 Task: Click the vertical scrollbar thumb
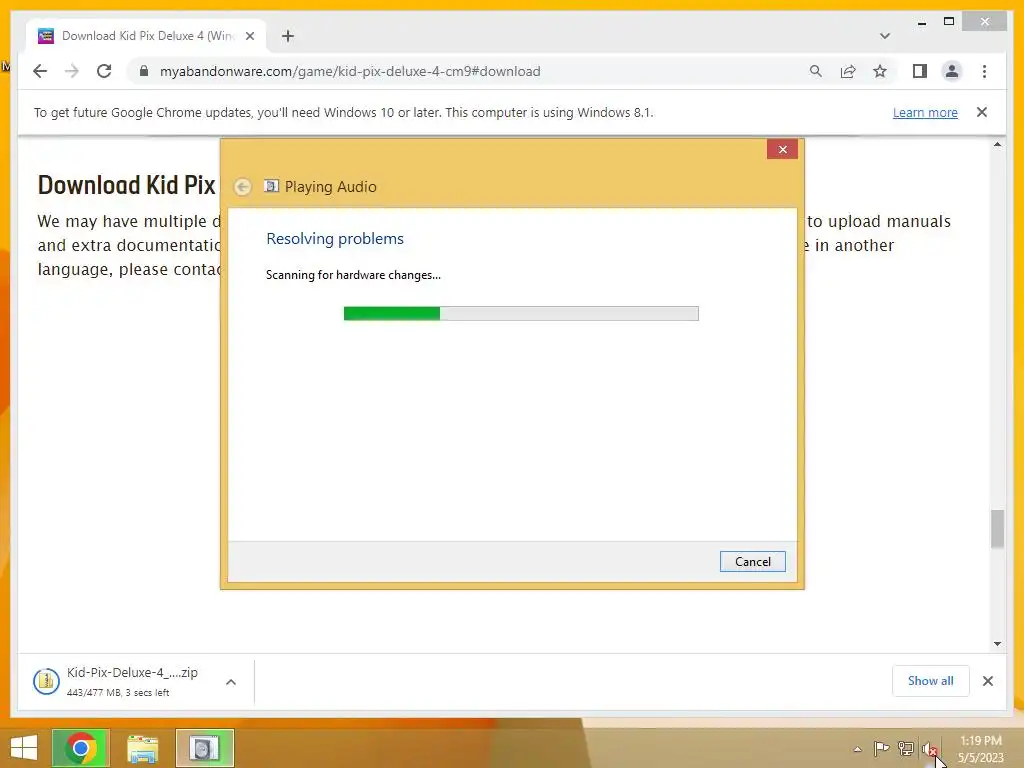tap(997, 529)
